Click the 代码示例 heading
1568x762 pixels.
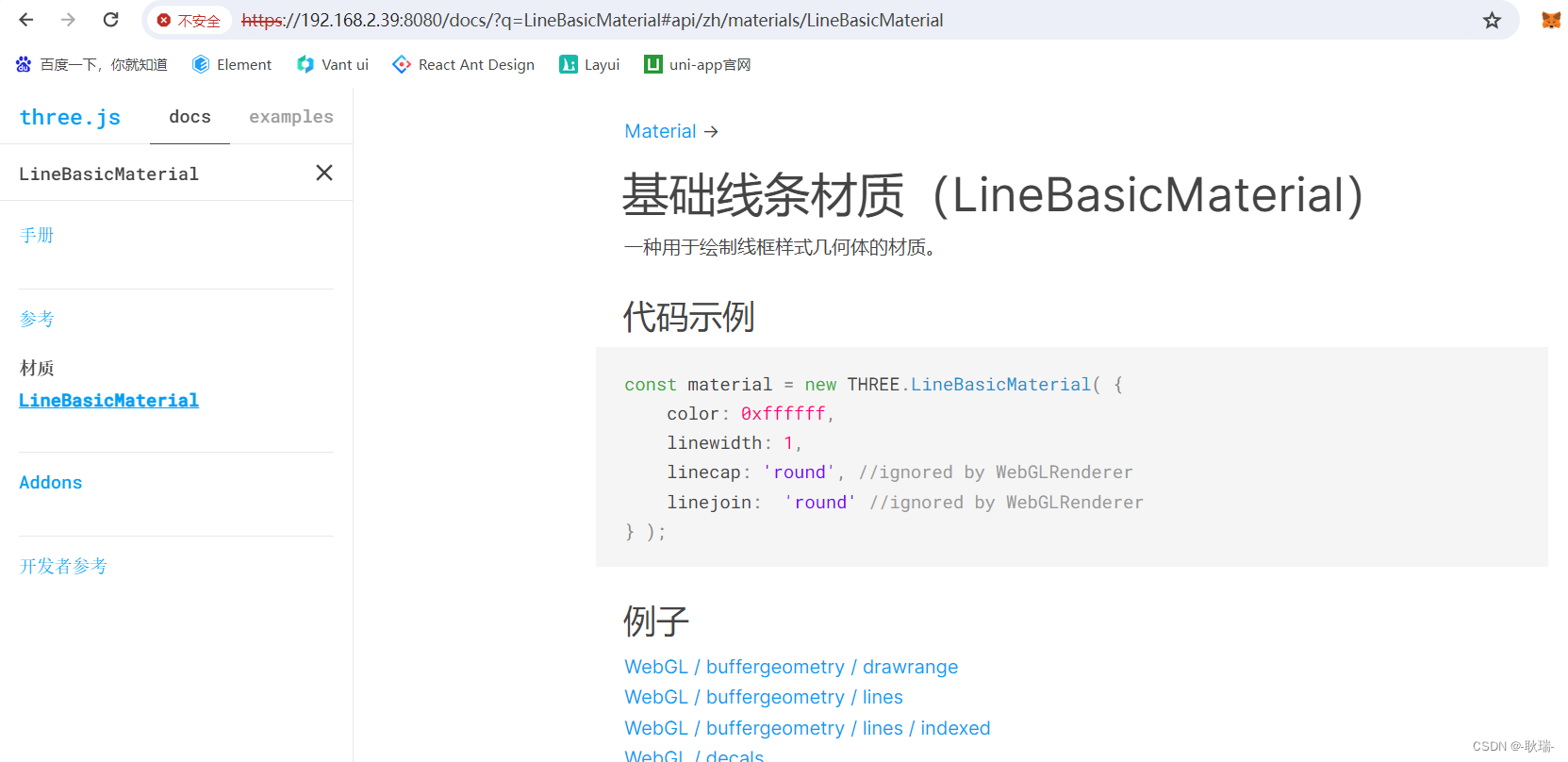689,317
